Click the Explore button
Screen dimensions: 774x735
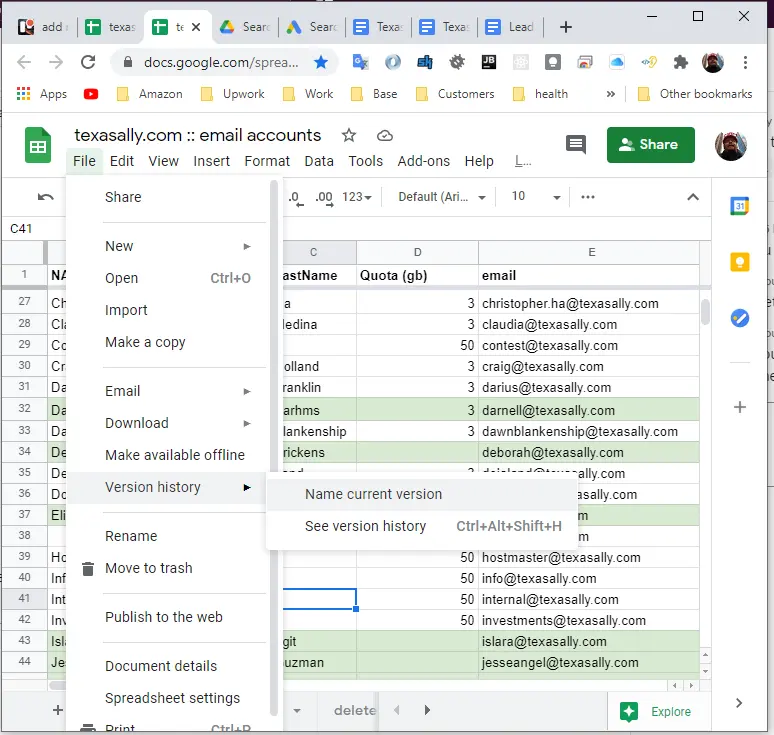click(x=656, y=711)
